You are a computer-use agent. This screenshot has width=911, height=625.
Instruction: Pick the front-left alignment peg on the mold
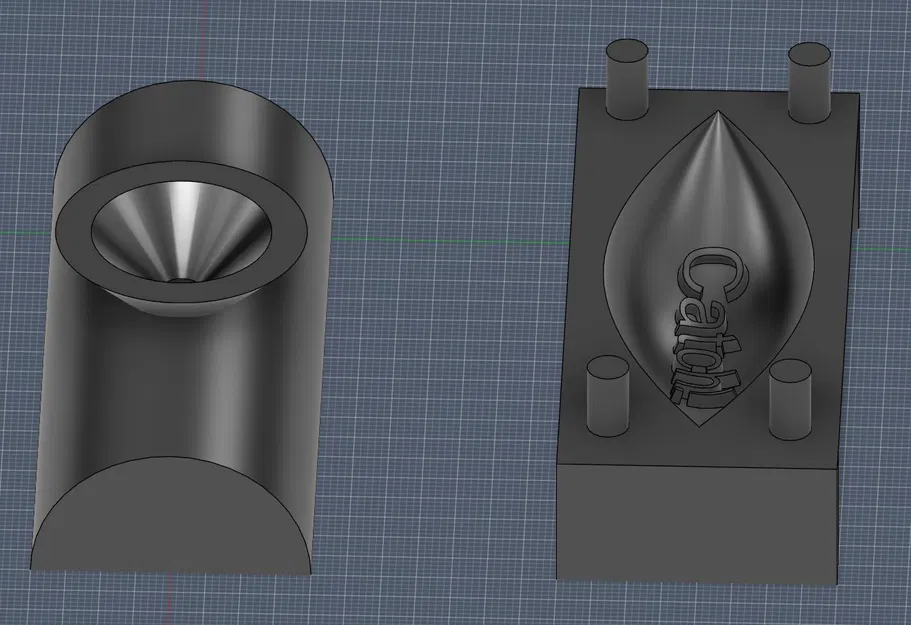[x=608, y=396]
